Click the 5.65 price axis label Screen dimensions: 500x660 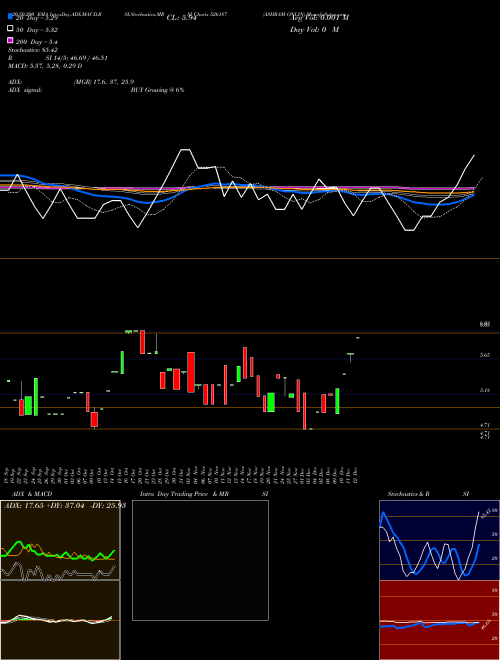[x=484, y=355]
